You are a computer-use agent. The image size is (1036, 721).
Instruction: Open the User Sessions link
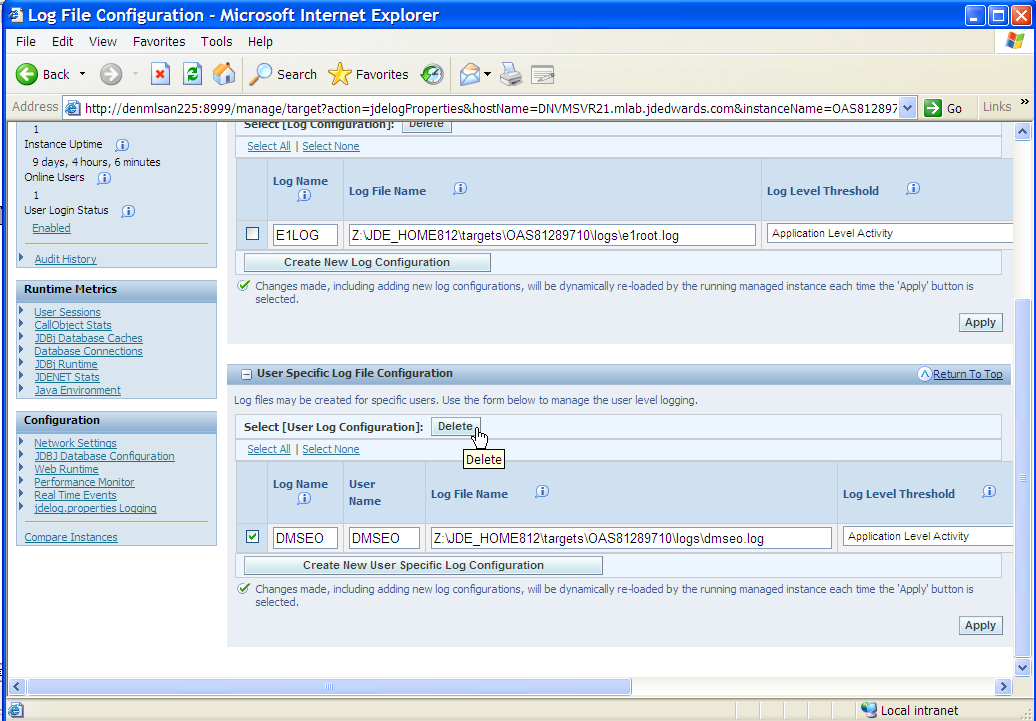click(67, 312)
